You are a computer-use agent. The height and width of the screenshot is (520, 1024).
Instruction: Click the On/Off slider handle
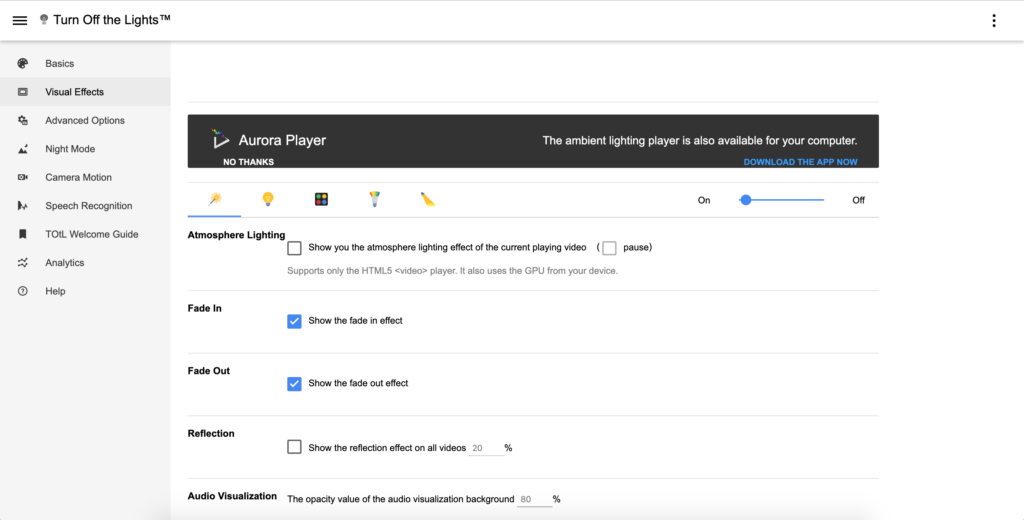[x=746, y=200]
